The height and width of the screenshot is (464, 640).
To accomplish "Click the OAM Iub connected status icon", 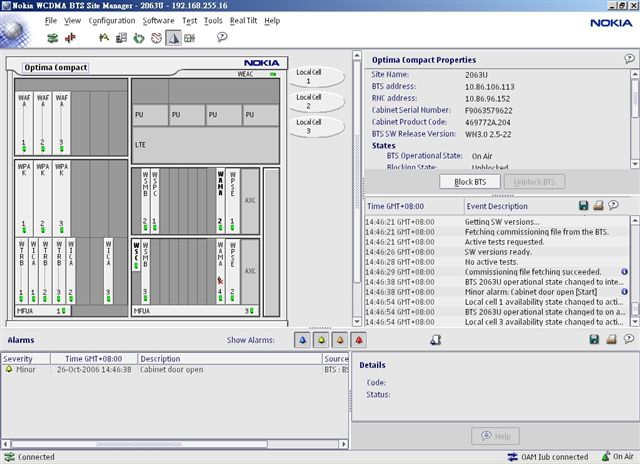I will pyautogui.click(x=512, y=457).
